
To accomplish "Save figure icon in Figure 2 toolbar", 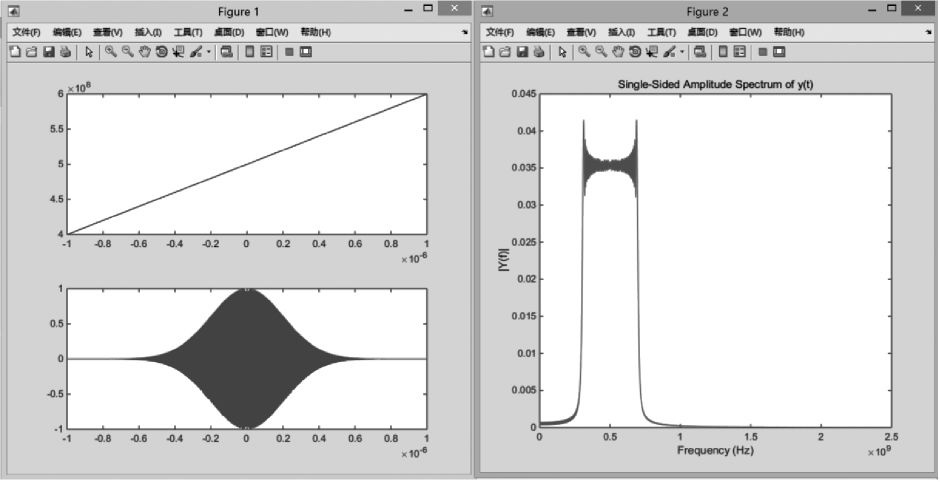I will [x=522, y=52].
